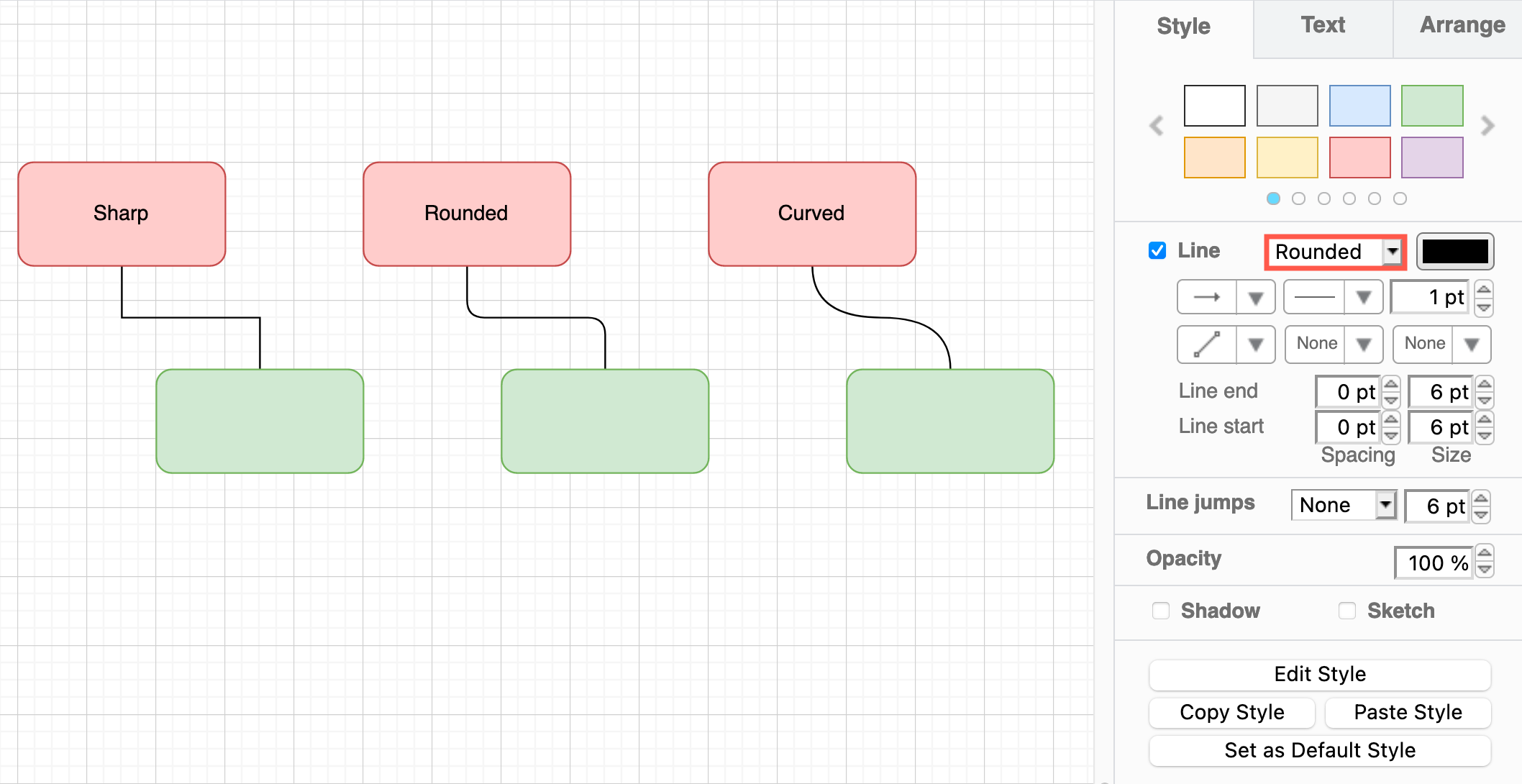Click the Set as Default Style button
The width and height of the screenshot is (1522, 784).
[1319, 750]
